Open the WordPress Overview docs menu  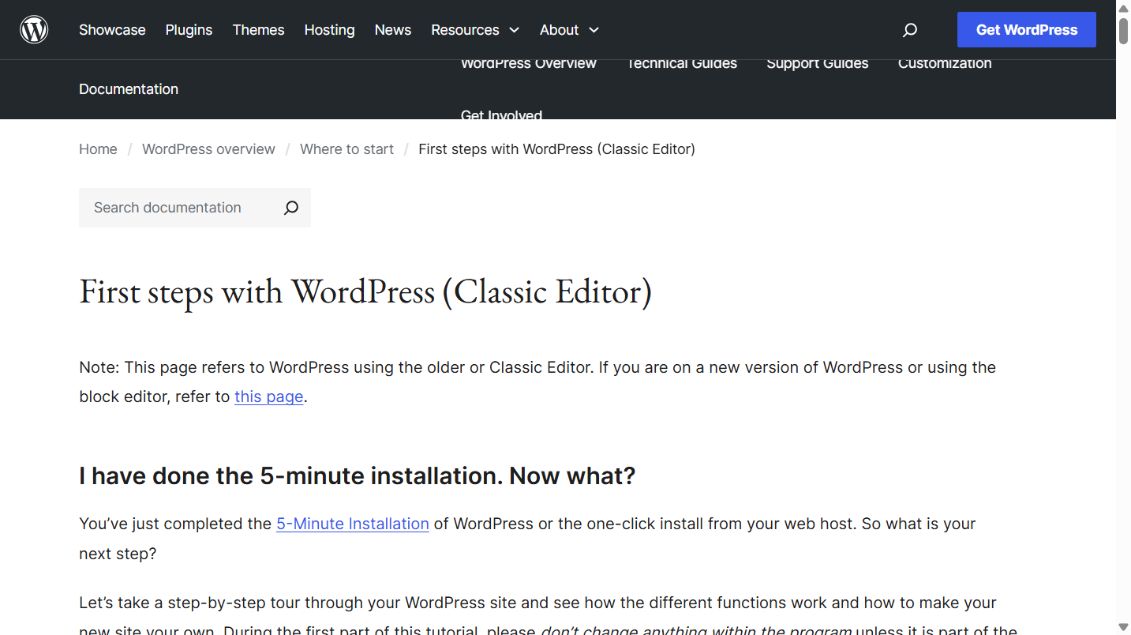(529, 64)
